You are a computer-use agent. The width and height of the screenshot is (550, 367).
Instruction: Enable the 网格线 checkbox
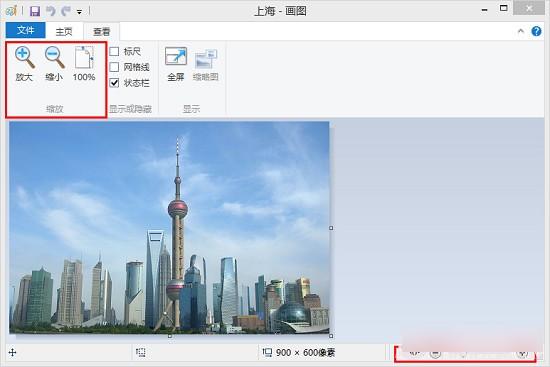pyautogui.click(x=114, y=67)
